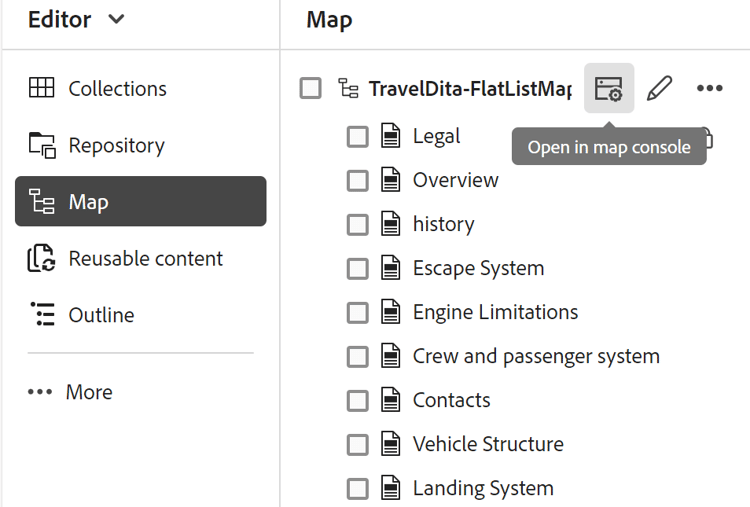The height and width of the screenshot is (507, 750).
Task: Open the Crew and passenger system topic
Action: click(x=536, y=356)
